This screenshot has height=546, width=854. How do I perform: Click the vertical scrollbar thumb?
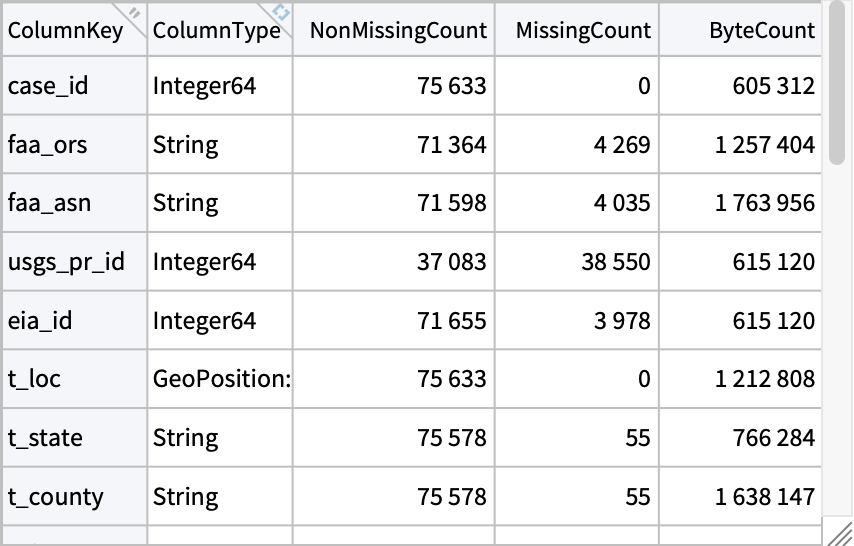pos(838,85)
